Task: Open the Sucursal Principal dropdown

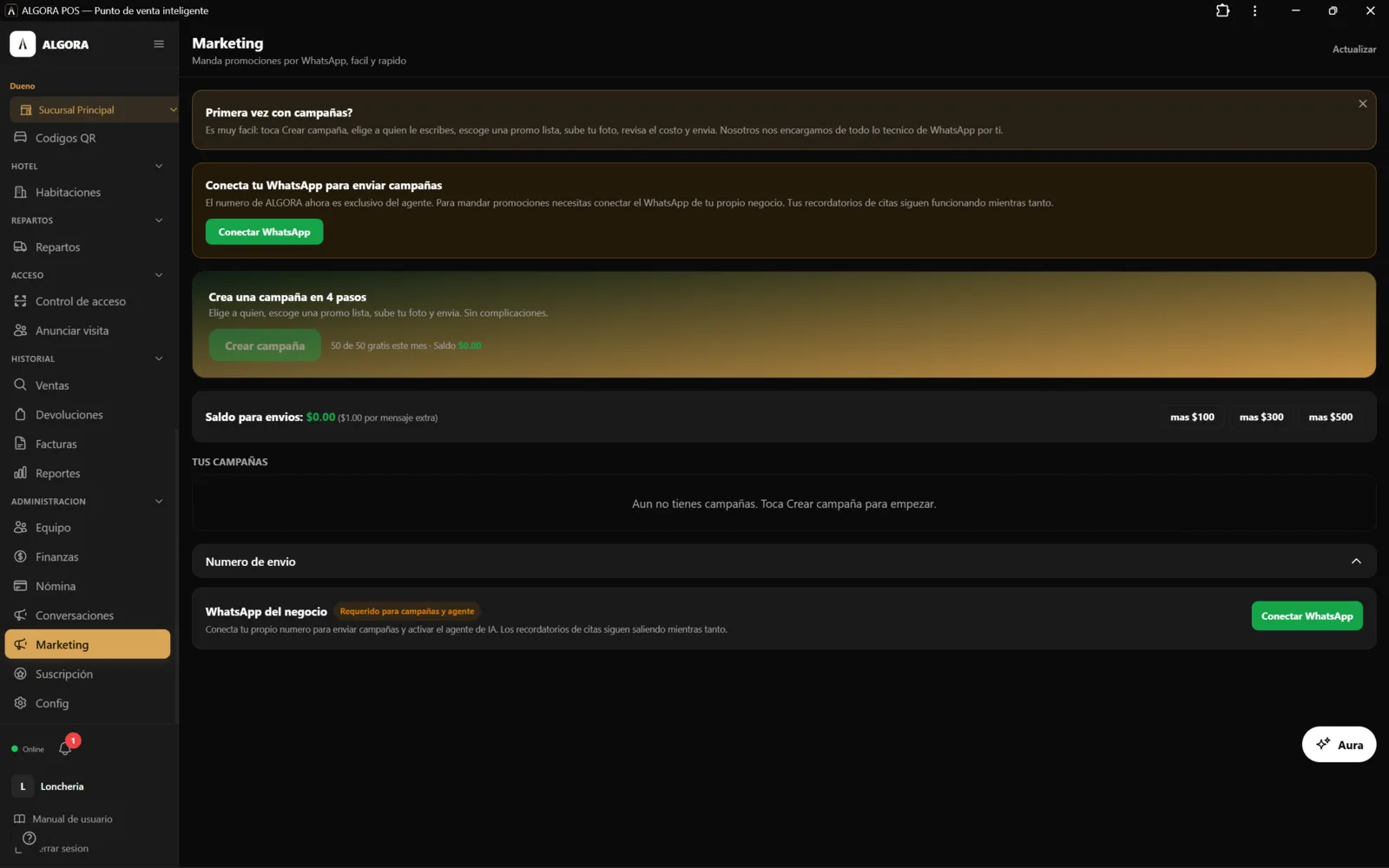Action: coord(94,110)
